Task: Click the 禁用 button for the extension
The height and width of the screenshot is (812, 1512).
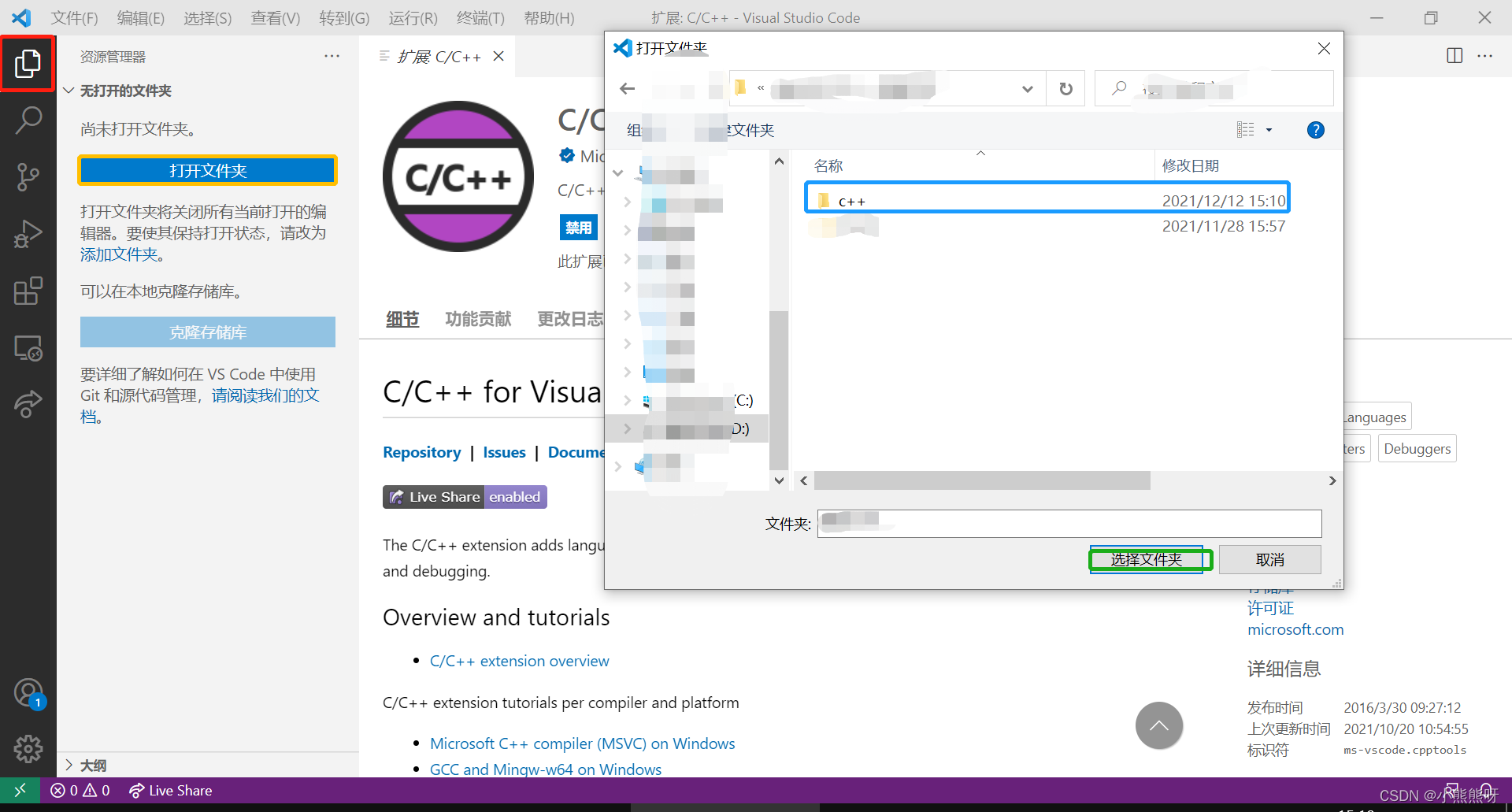Action: (x=578, y=227)
